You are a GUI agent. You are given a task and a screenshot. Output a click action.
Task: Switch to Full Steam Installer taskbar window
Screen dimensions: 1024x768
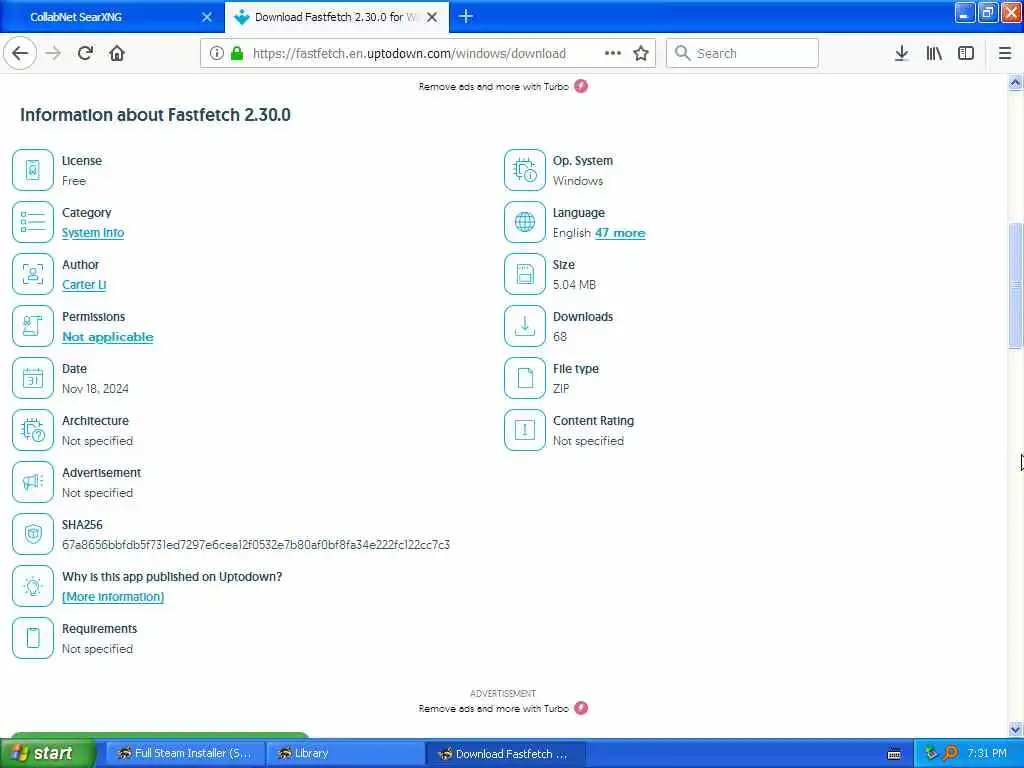pos(185,753)
